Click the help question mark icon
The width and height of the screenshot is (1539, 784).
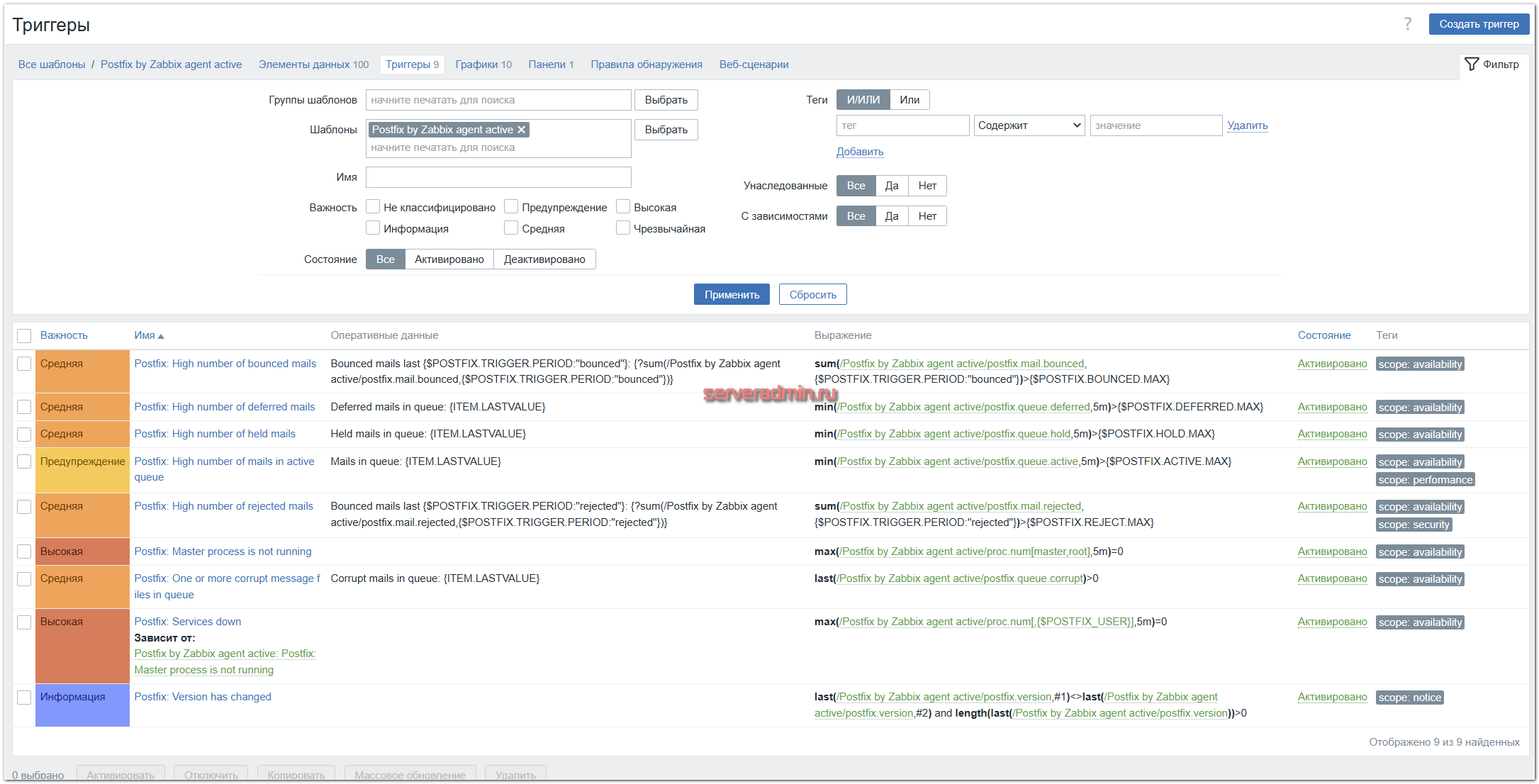click(x=1407, y=24)
